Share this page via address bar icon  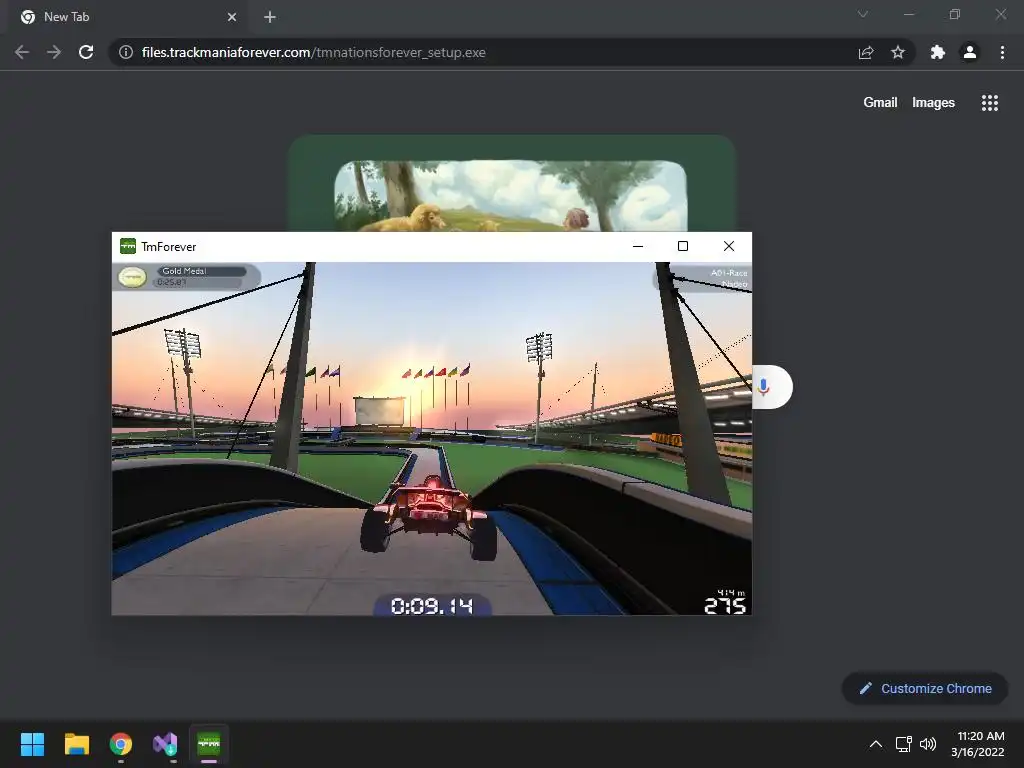point(866,52)
